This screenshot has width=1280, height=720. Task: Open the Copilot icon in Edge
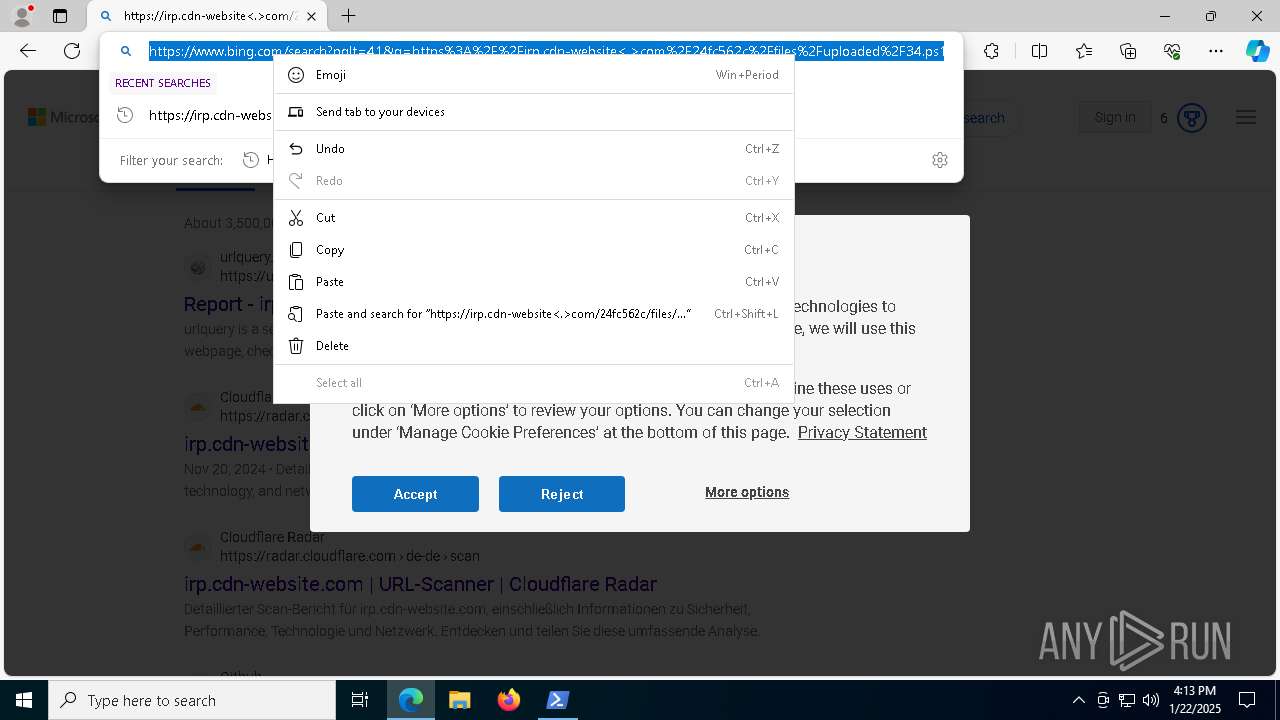click(1257, 51)
